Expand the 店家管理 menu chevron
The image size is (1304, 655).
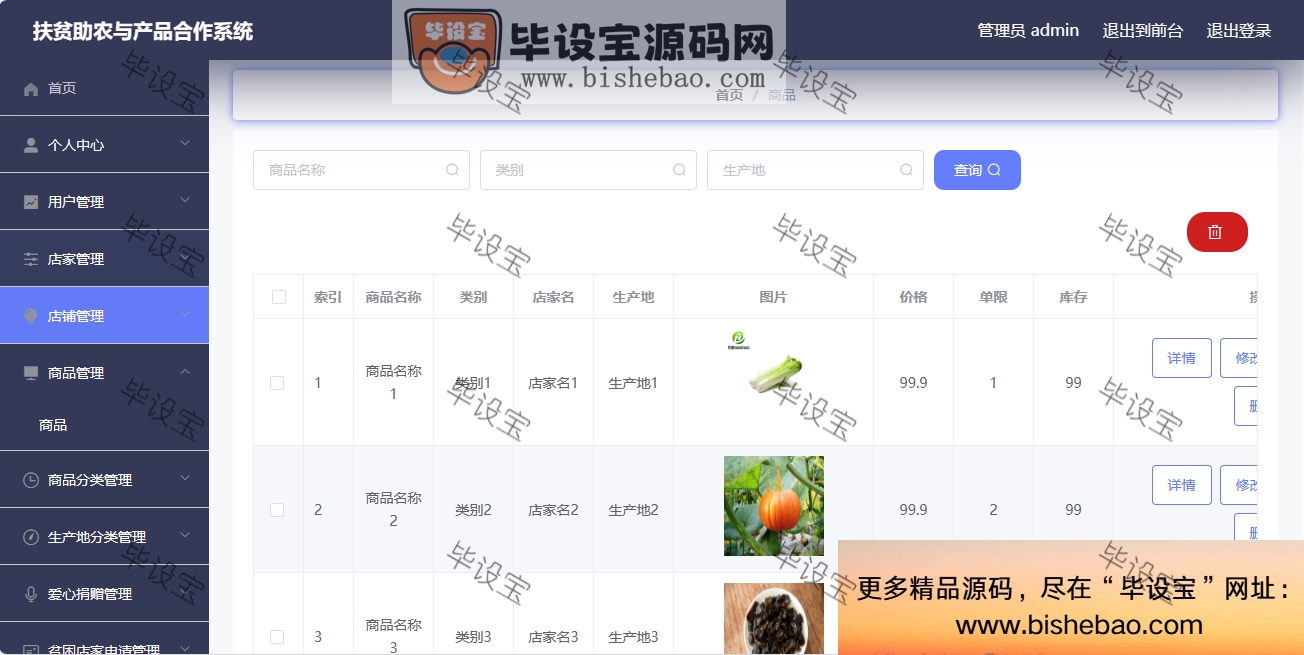[x=185, y=258]
